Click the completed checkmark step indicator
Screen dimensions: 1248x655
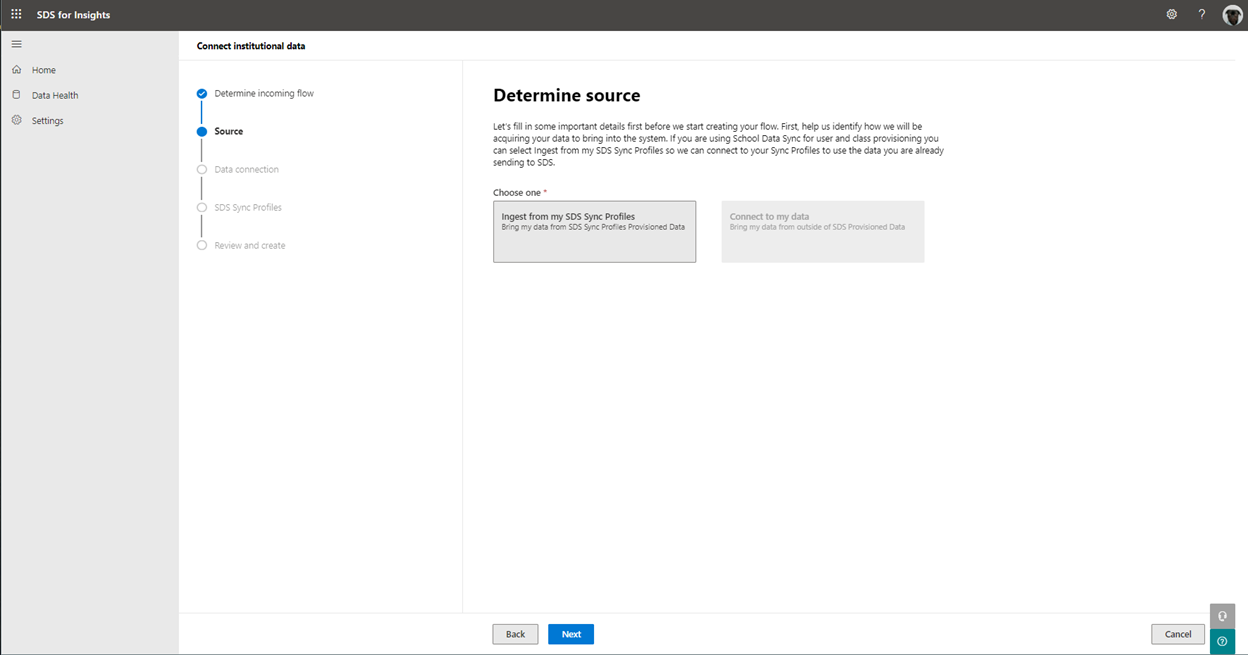pyautogui.click(x=202, y=94)
